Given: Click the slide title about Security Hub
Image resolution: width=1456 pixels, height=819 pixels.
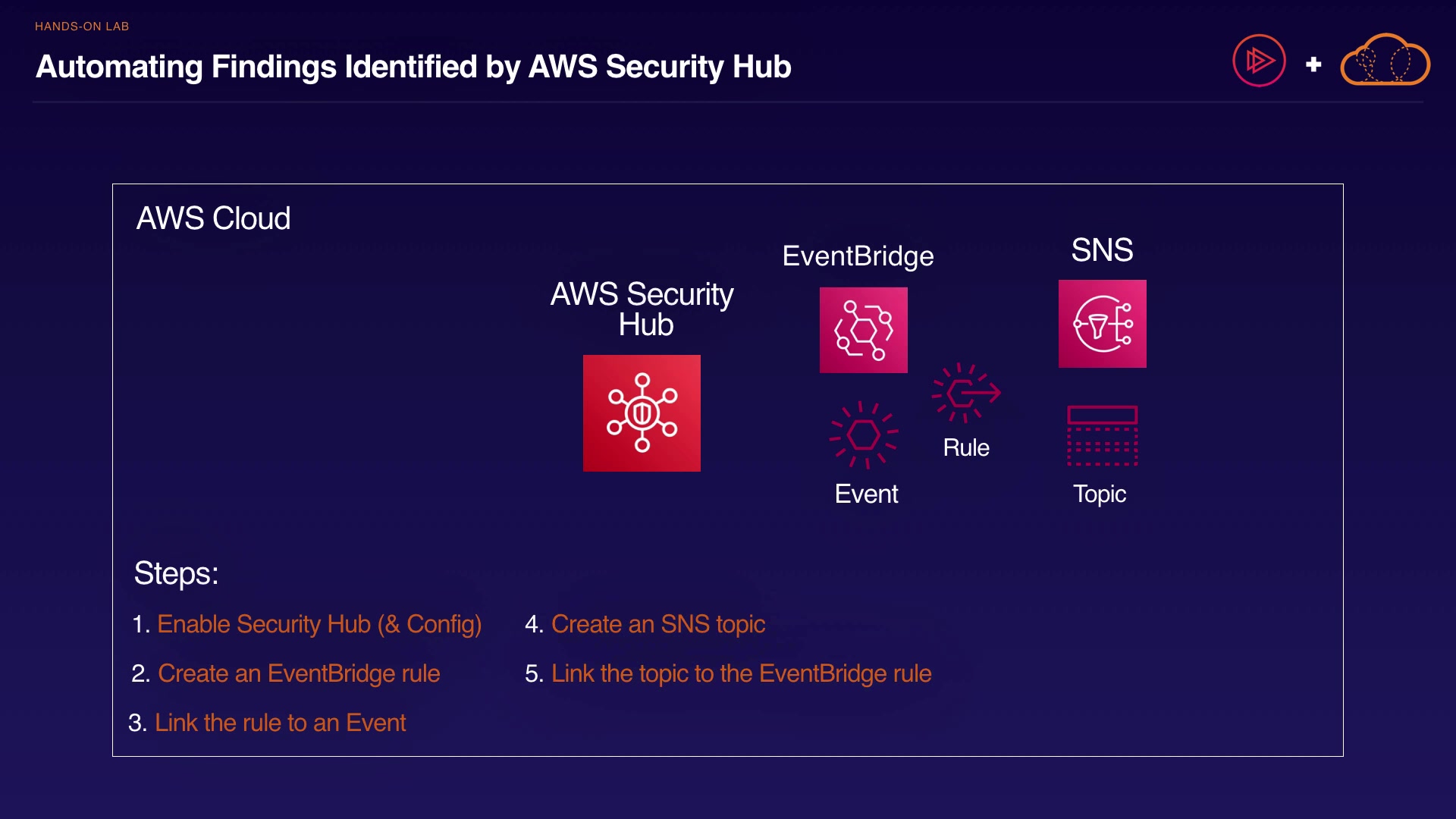Looking at the screenshot, I should coord(413,67).
